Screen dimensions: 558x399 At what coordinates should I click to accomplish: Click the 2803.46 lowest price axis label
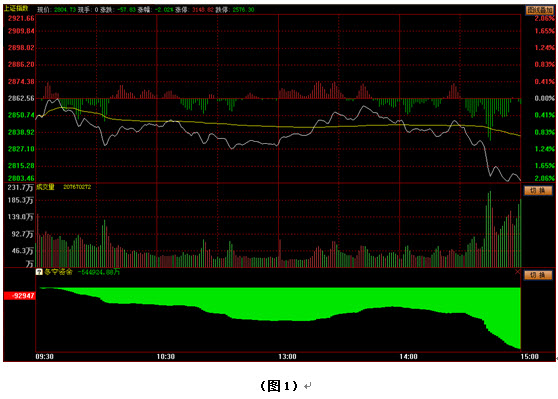point(21,178)
